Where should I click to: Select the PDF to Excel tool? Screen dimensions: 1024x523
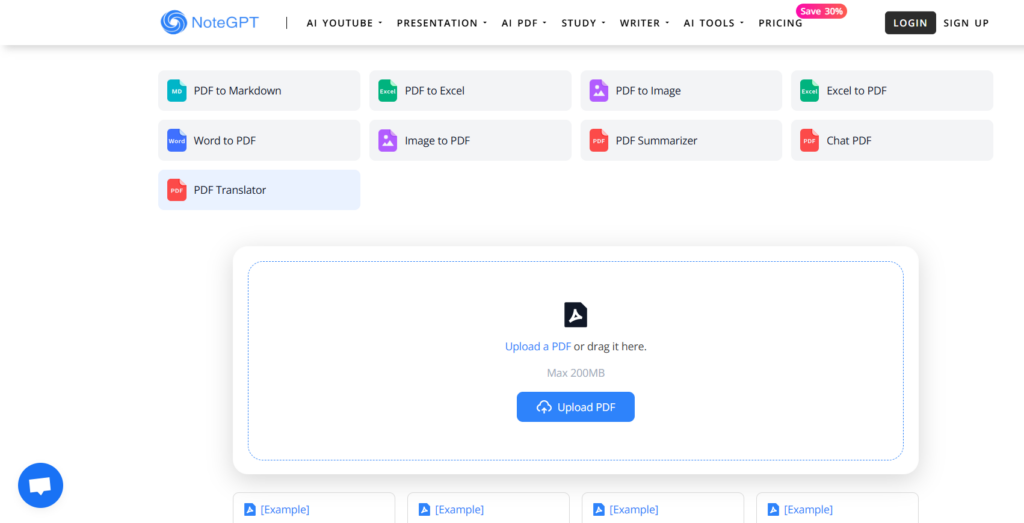tap(470, 91)
